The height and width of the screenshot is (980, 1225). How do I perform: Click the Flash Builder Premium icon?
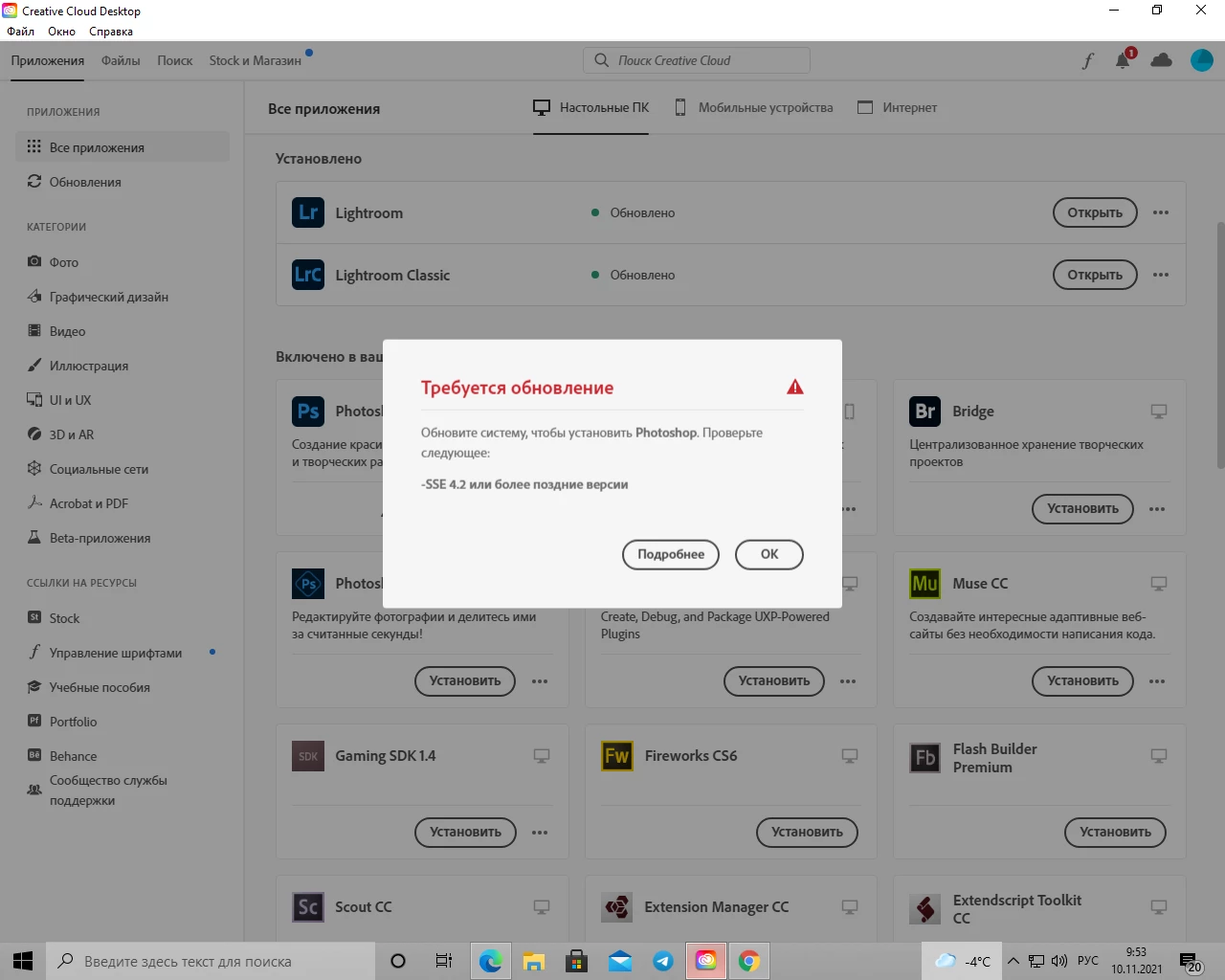[x=925, y=758]
